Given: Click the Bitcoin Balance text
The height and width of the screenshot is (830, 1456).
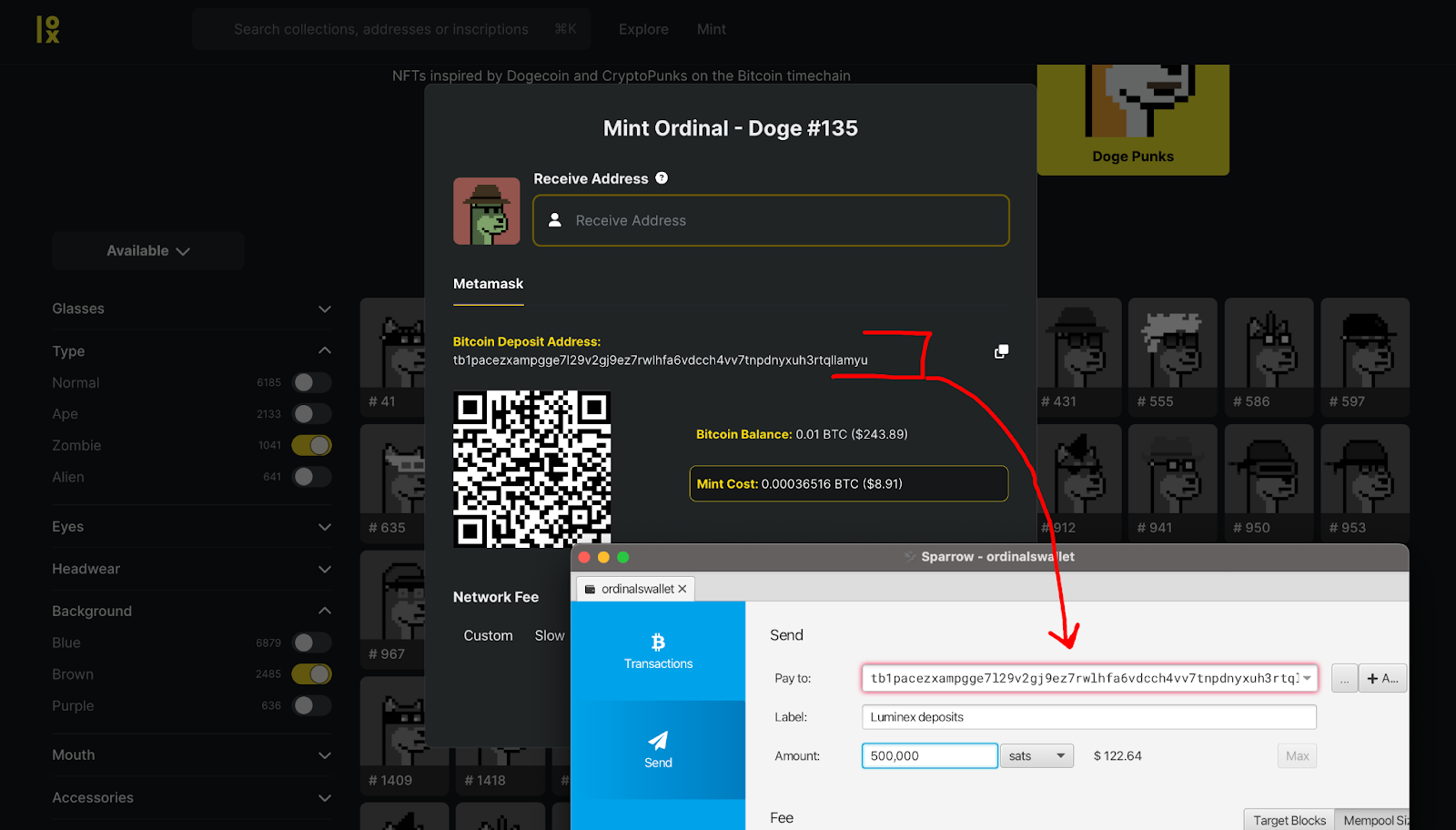Looking at the screenshot, I should click(x=802, y=434).
